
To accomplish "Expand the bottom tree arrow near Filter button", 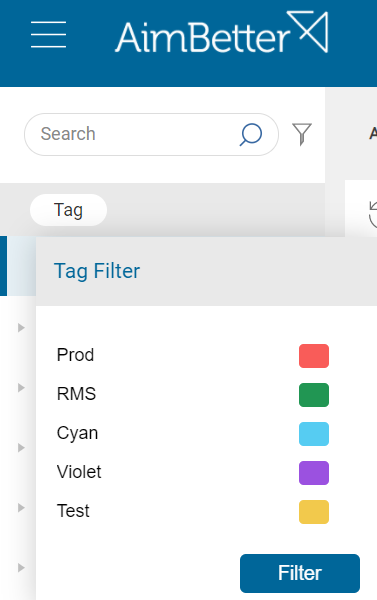I will (x=21, y=567).
